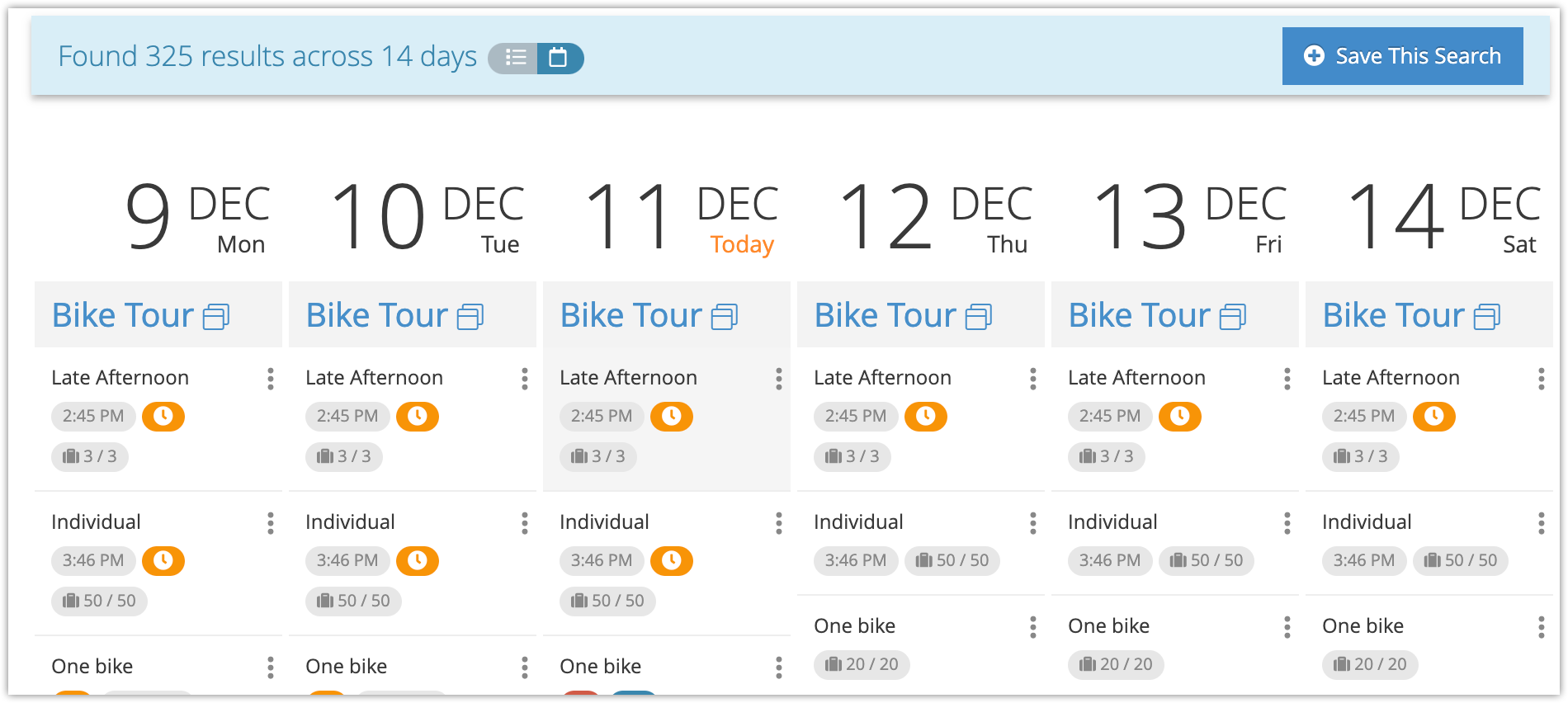Open Bike Tour link for 12 Dec
This screenshot has width=1568, height=703.
tap(903, 315)
